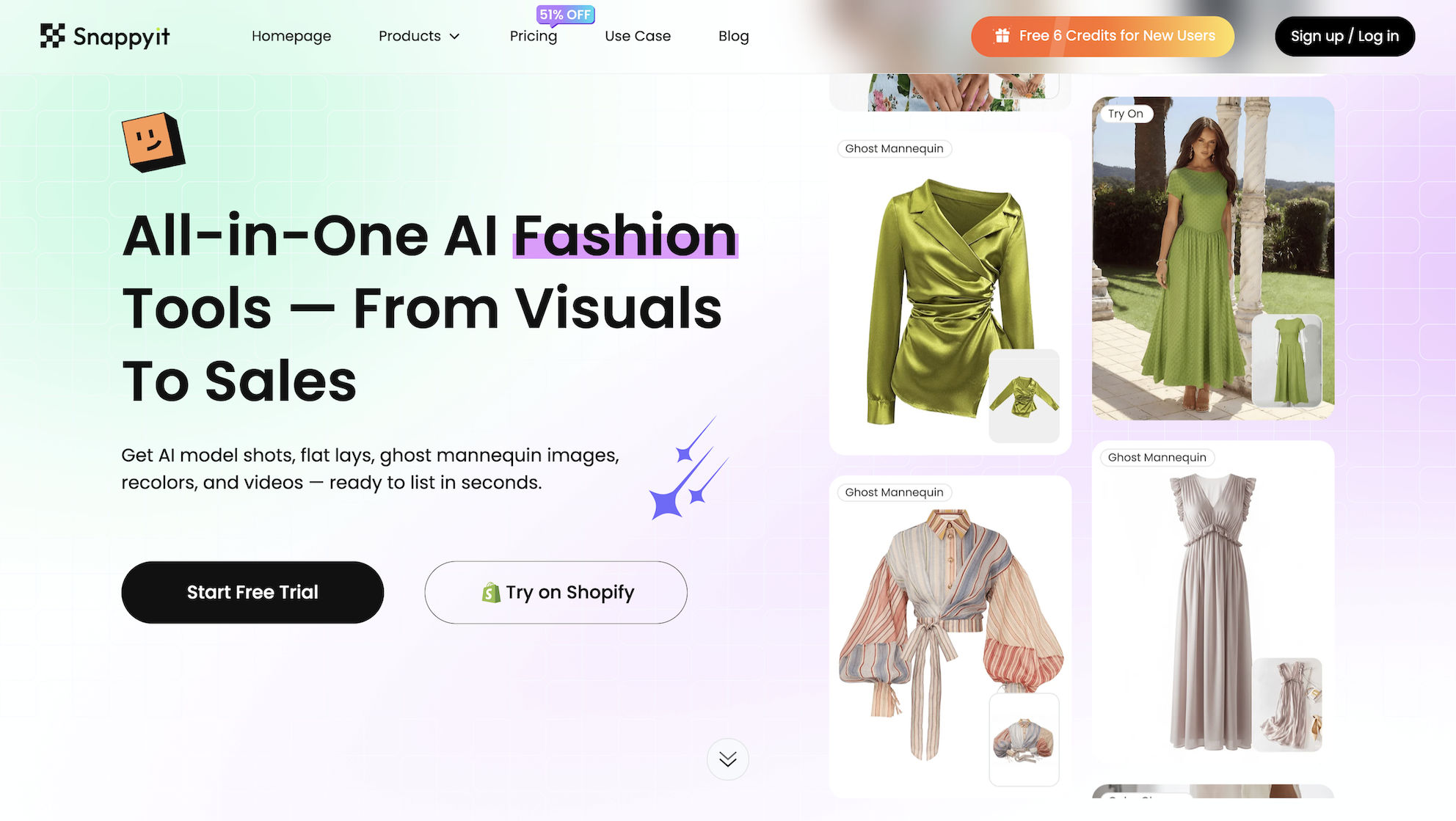
Task: Click the scroll-down double chevron button
Action: pyautogui.click(x=728, y=759)
